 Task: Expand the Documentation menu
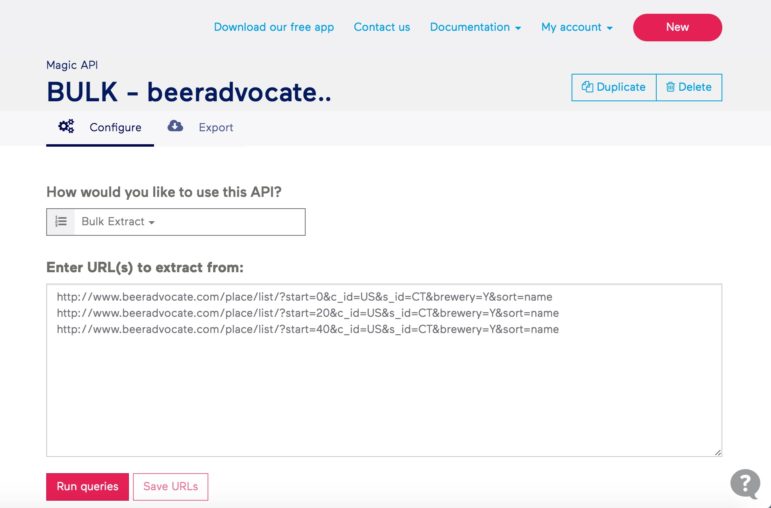475,27
